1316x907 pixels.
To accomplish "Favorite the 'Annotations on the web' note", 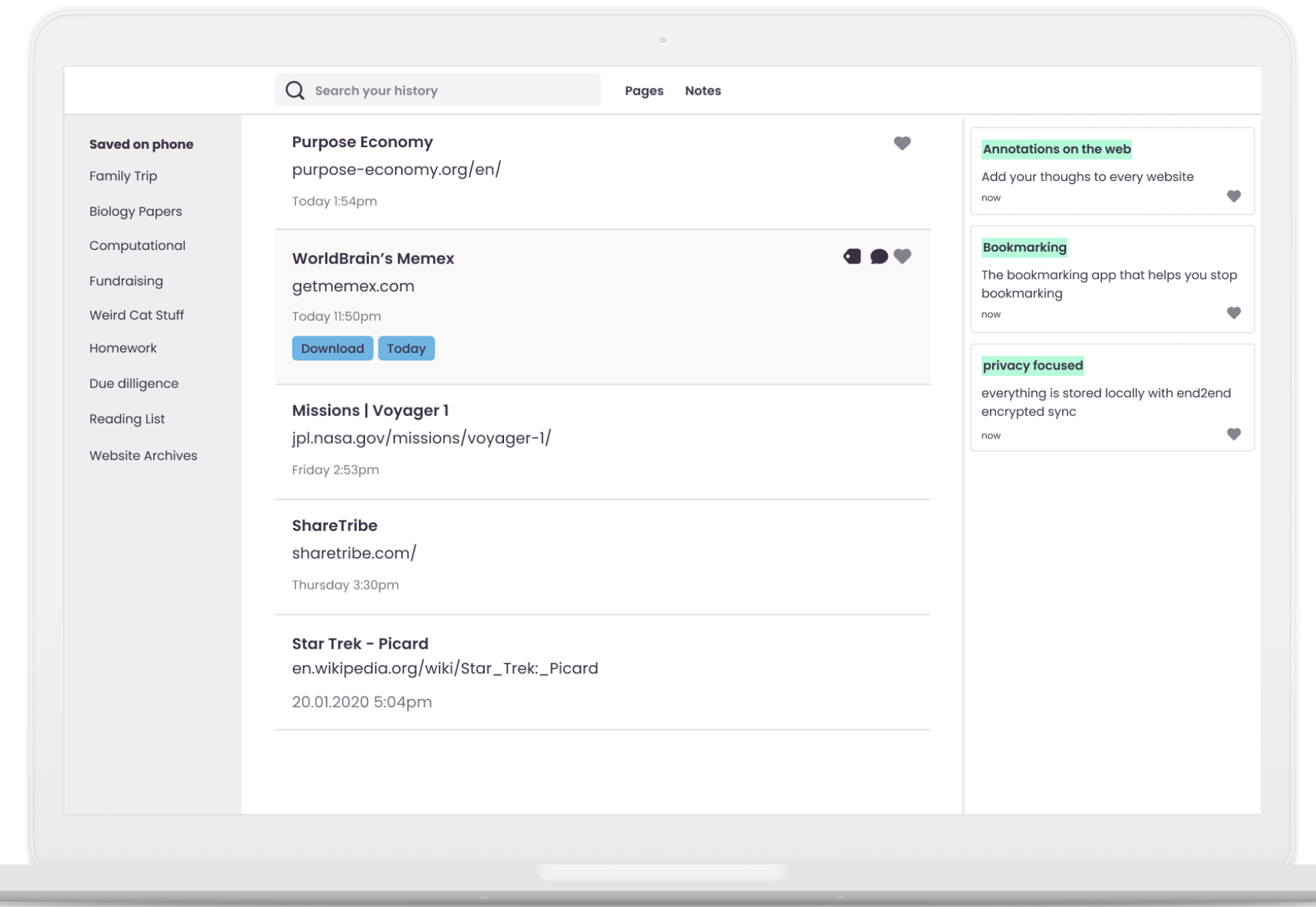I will tap(1233, 197).
